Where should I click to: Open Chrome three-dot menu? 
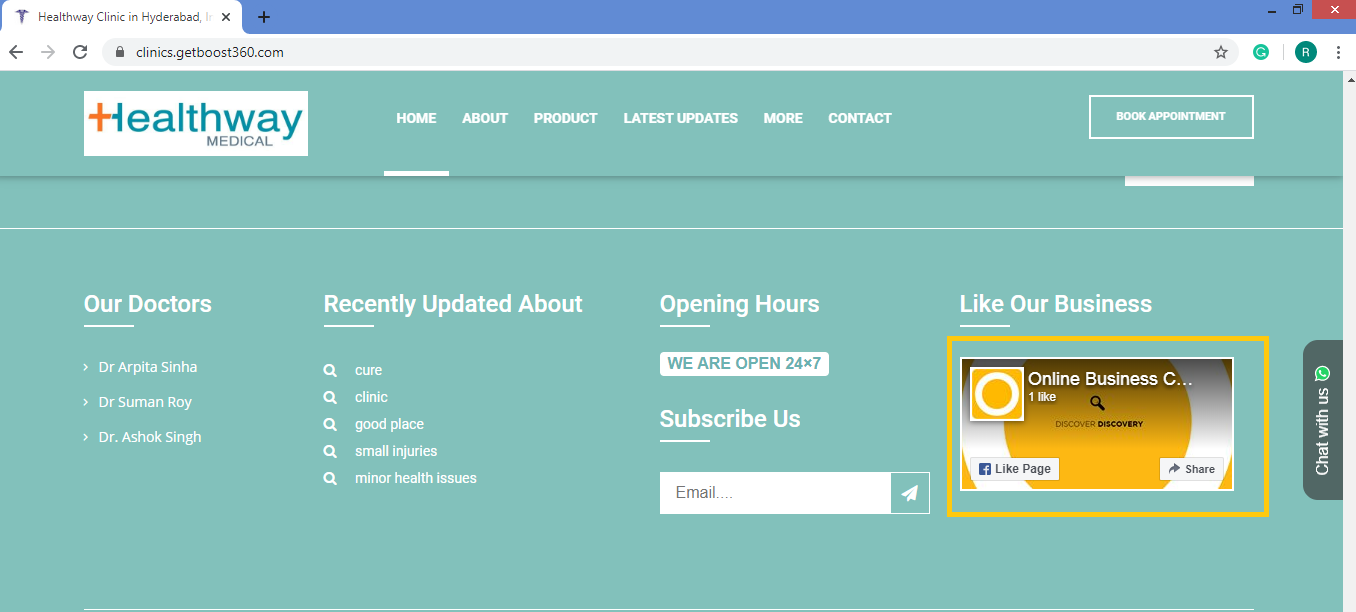(x=1338, y=52)
